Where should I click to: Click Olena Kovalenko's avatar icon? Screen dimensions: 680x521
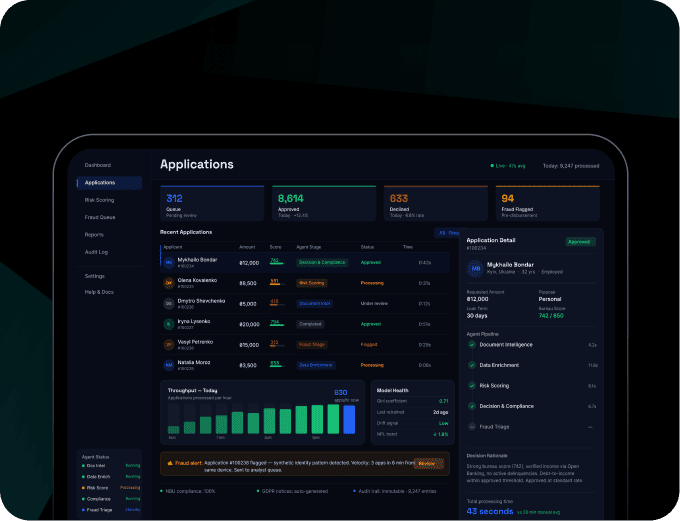click(x=169, y=283)
